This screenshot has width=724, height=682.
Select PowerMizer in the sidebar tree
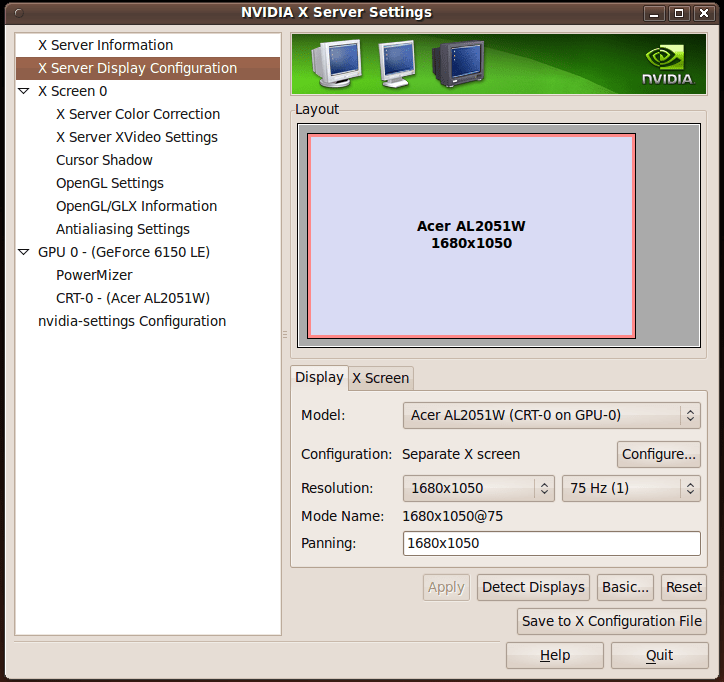[x=94, y=275]
